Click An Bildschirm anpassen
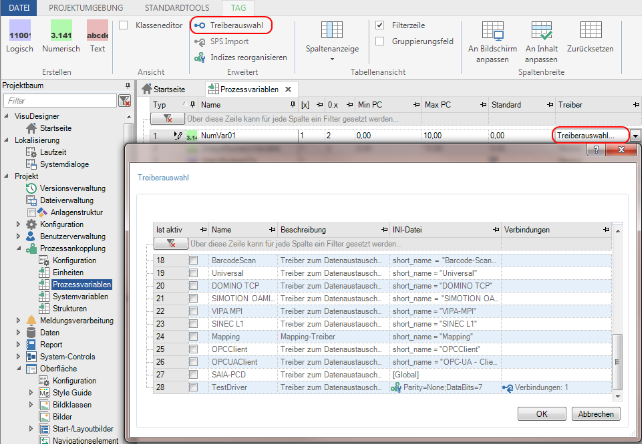 (x=493, y=41)
